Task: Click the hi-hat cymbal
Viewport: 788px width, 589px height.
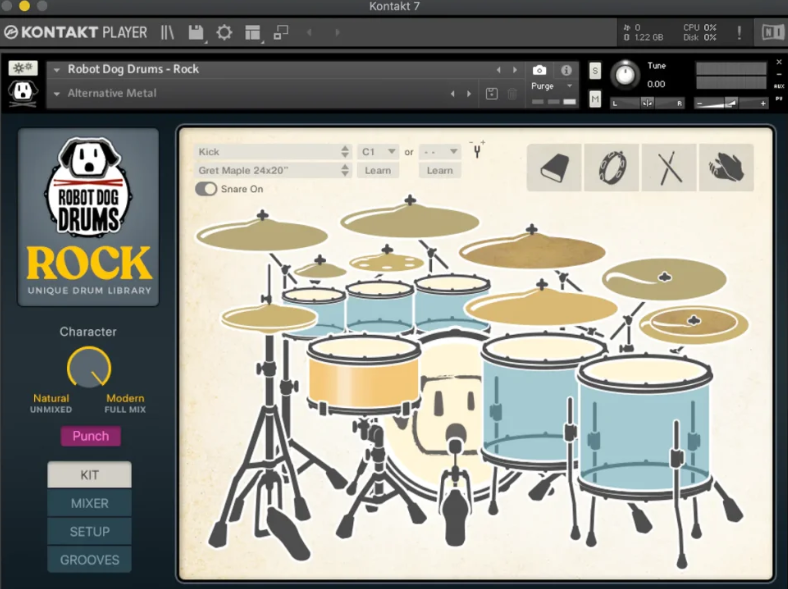Action: [x=269, y=318]
